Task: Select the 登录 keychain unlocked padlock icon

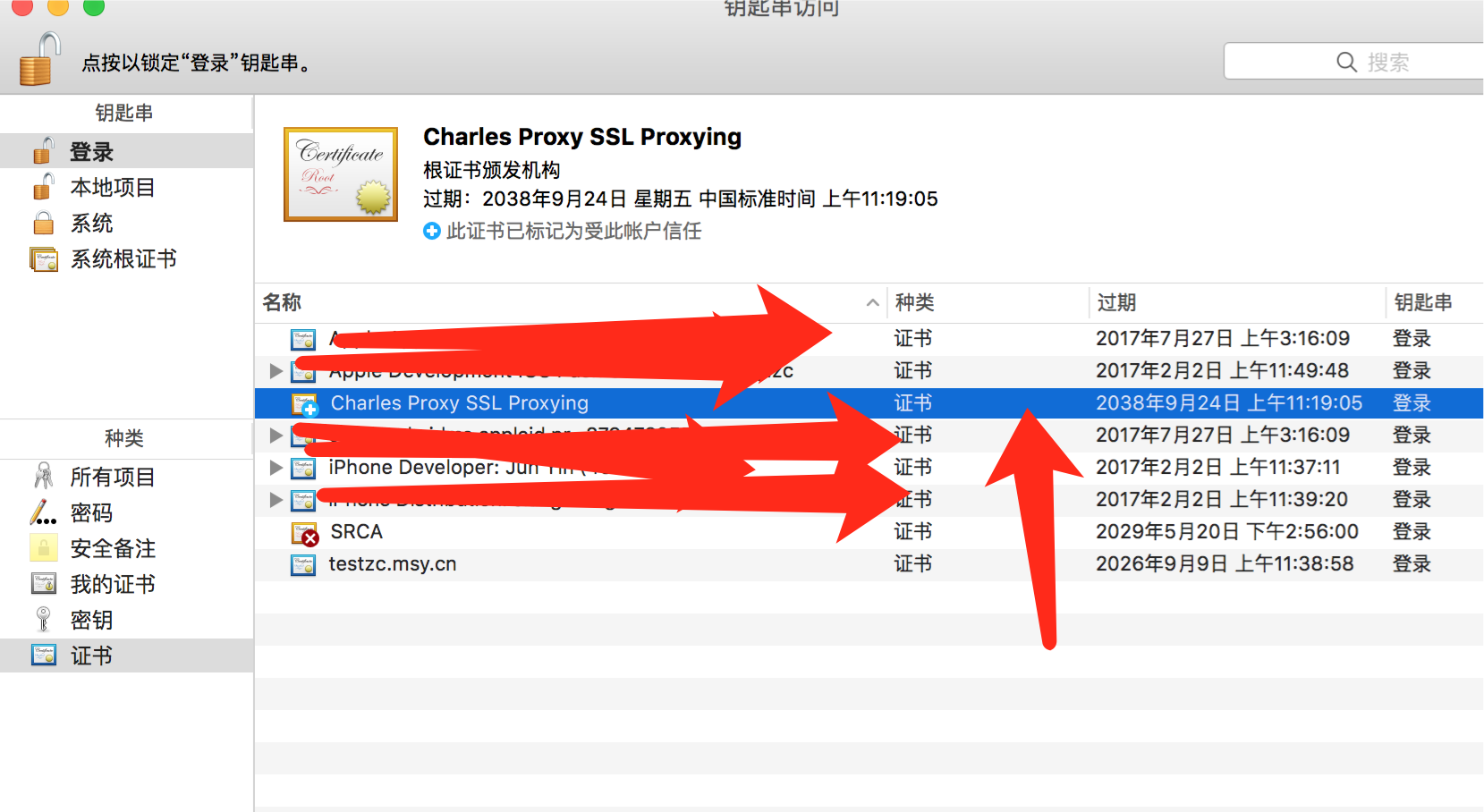Action: 44,151
